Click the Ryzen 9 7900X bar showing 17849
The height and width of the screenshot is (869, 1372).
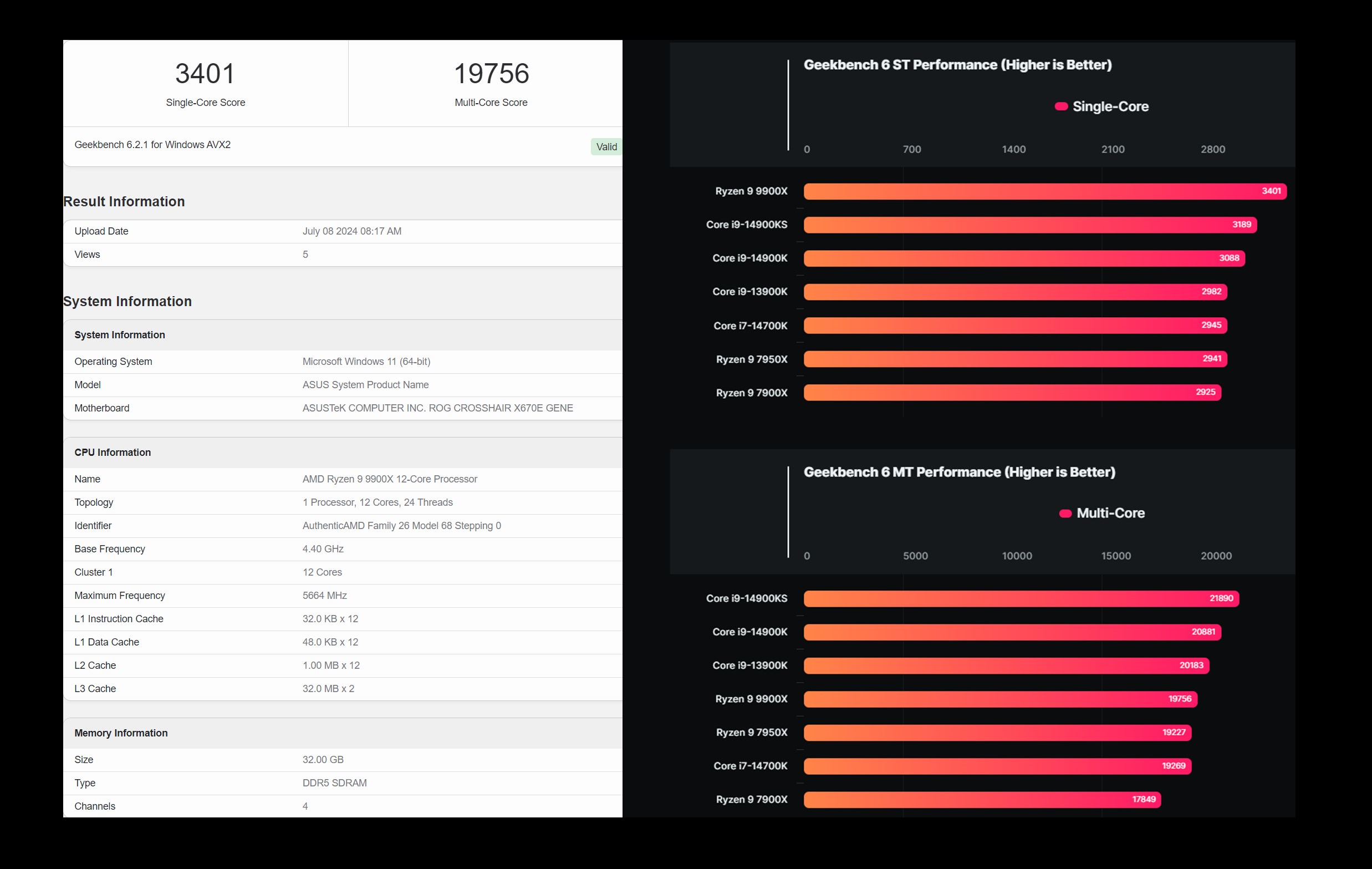982,800
